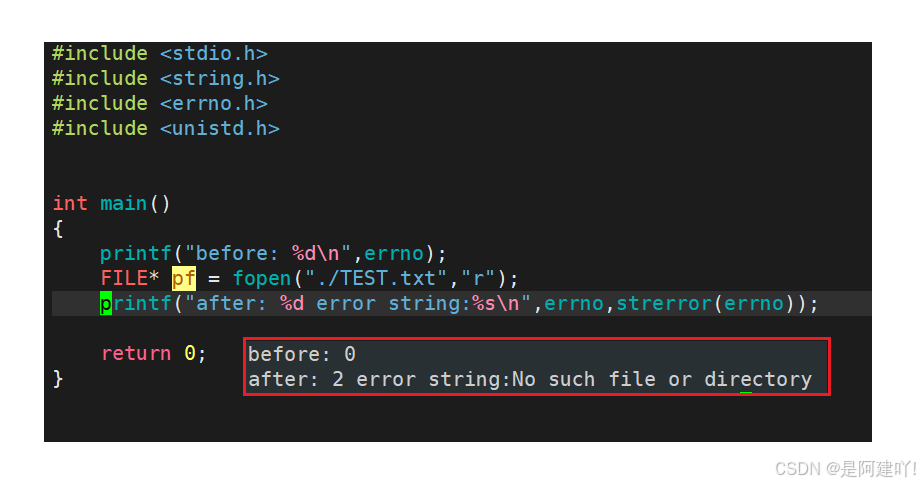Click the stdio.h include line
The image size is (920, 484).
click(x=159, y=54)
